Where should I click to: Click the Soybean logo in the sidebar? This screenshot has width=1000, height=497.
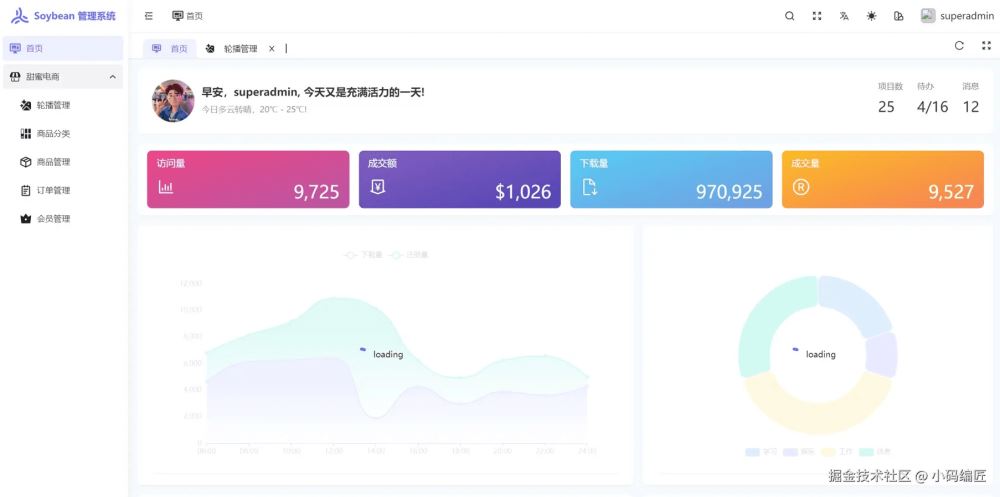coord(20,16)
